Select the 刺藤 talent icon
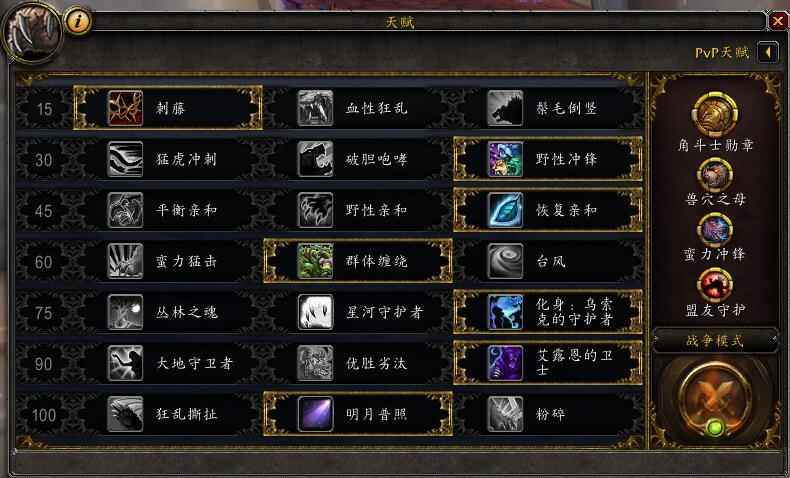 point(125,108)
